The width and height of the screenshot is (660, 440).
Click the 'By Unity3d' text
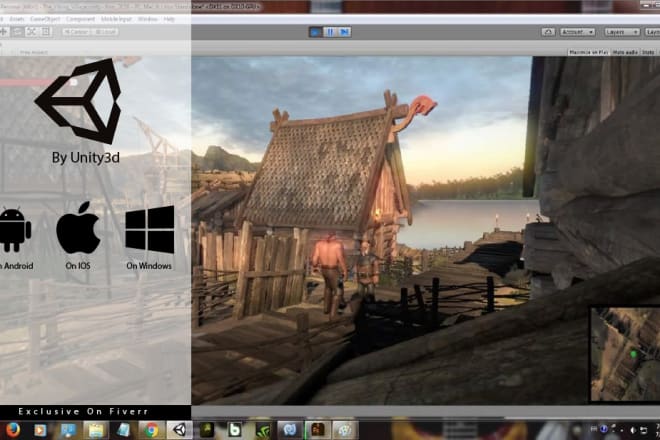(x=86, y=158)
